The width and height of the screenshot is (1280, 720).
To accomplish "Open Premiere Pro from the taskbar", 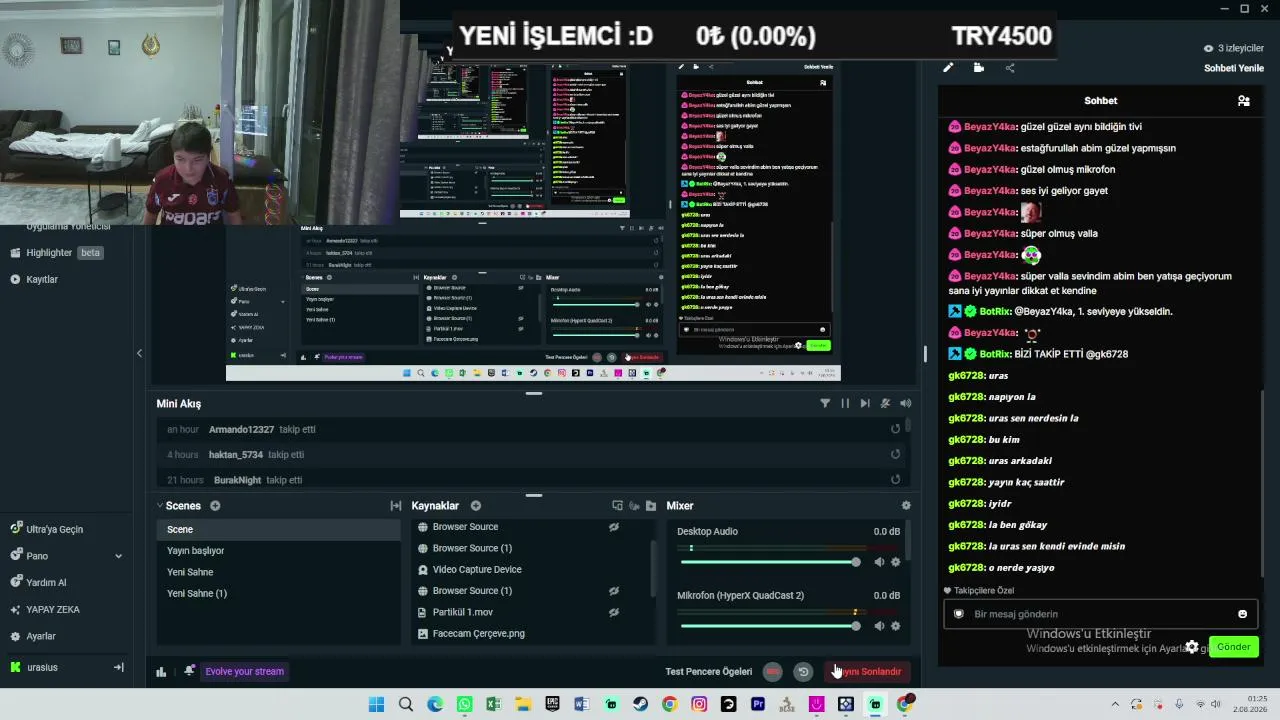I will [x=758, y=705].
